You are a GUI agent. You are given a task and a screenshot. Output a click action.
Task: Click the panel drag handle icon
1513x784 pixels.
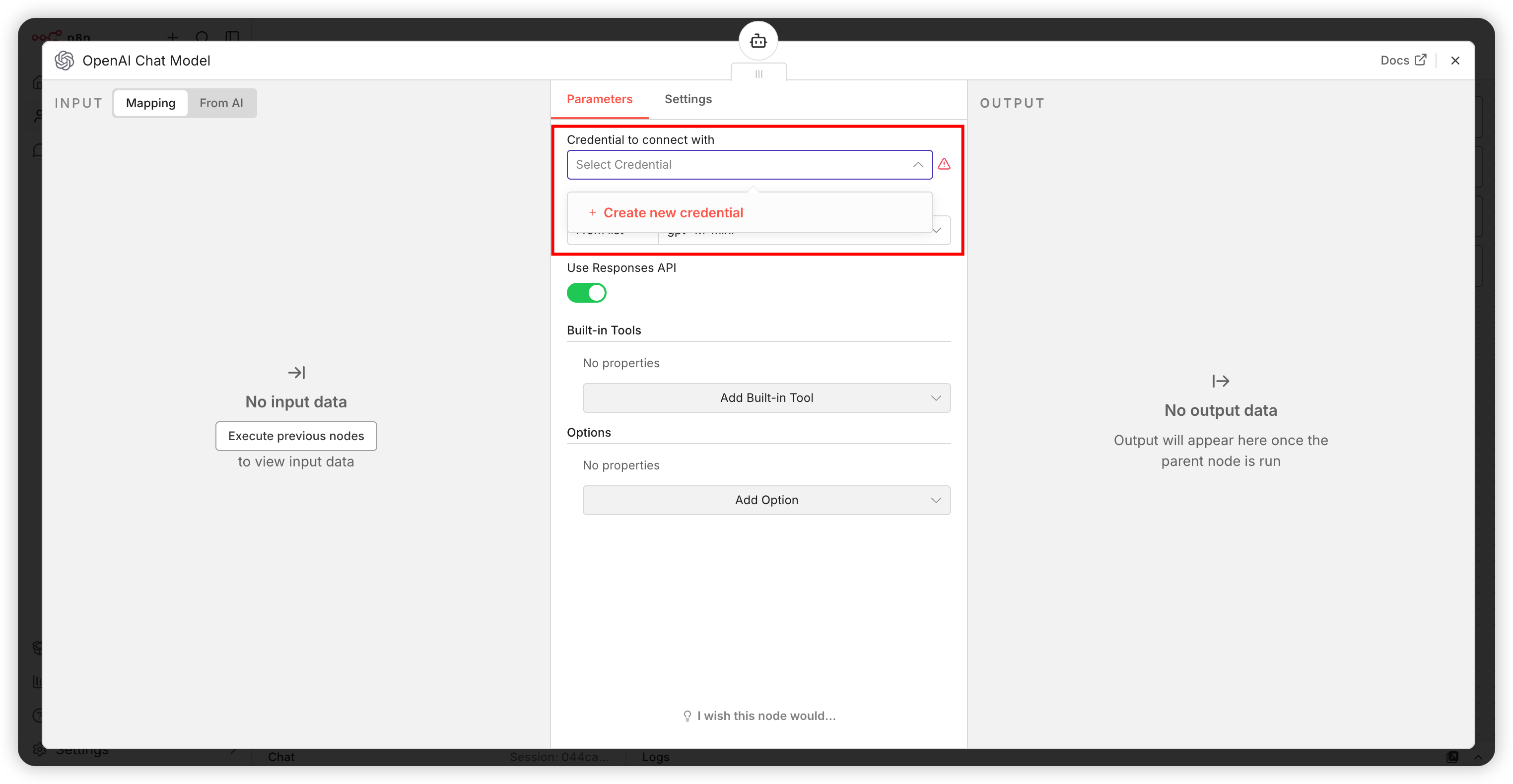(x=758, y=74)
